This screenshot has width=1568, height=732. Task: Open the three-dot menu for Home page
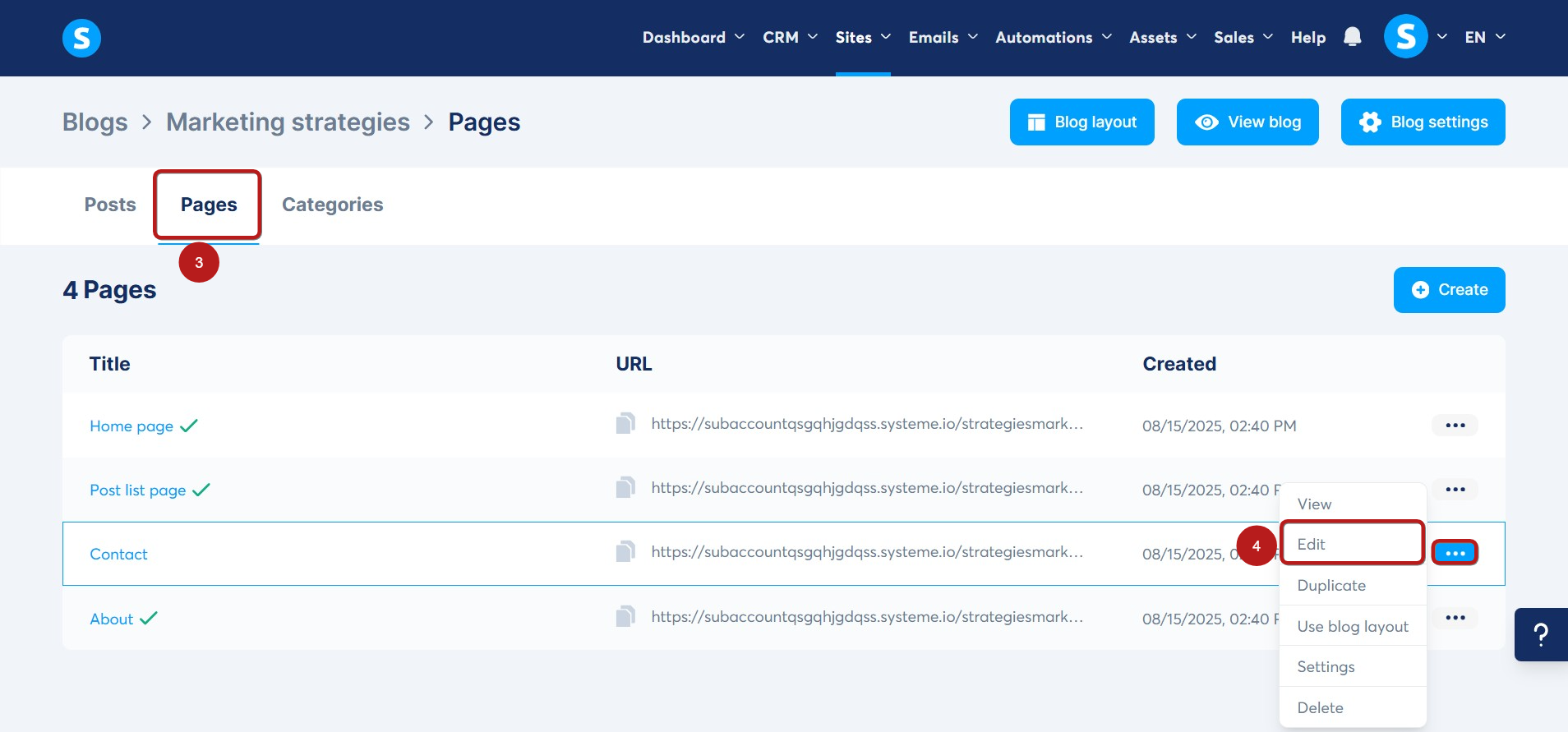pyautogui.click(x=1455, y=425)
